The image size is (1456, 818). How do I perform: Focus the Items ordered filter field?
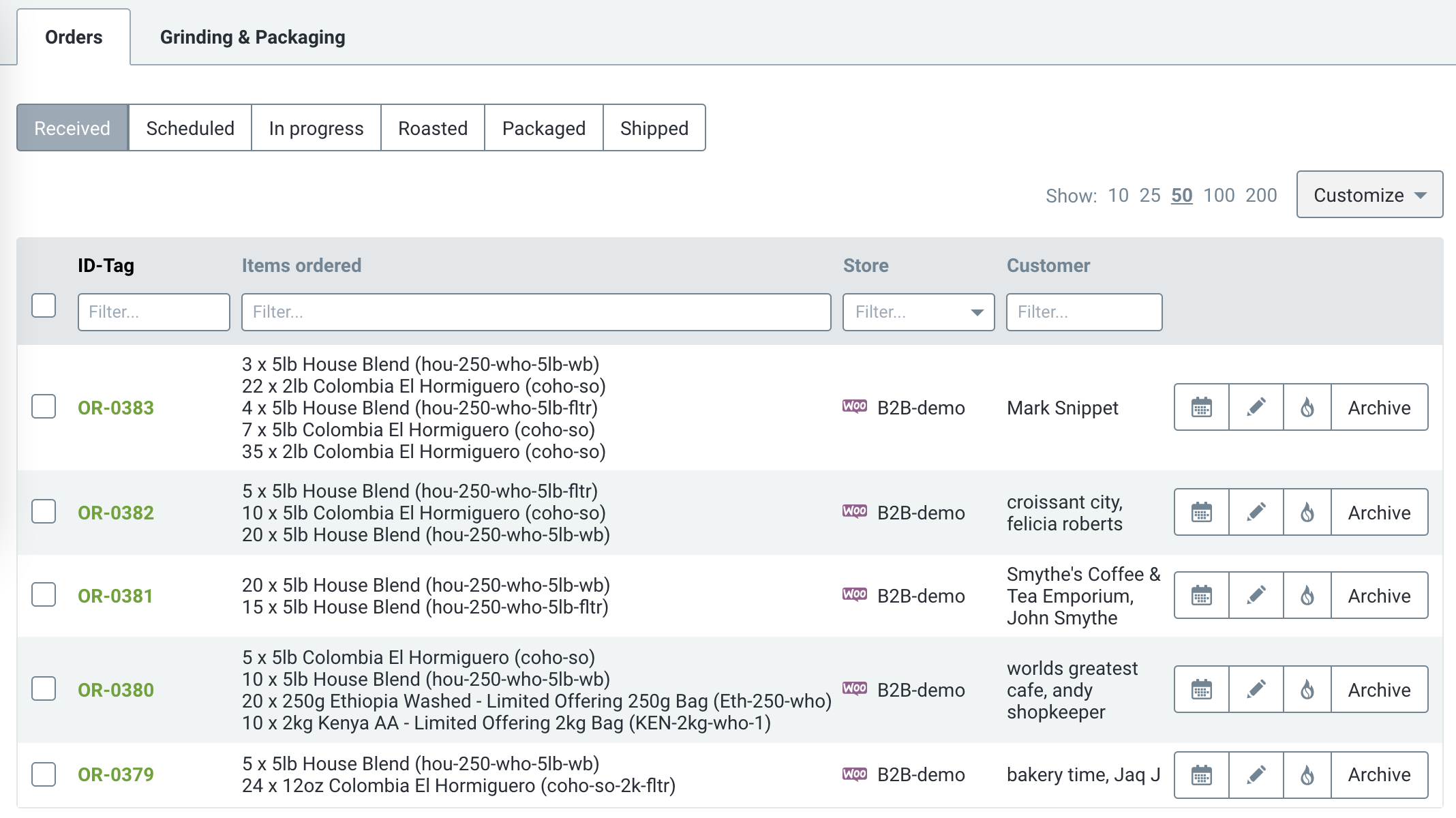tap(536, 312)
